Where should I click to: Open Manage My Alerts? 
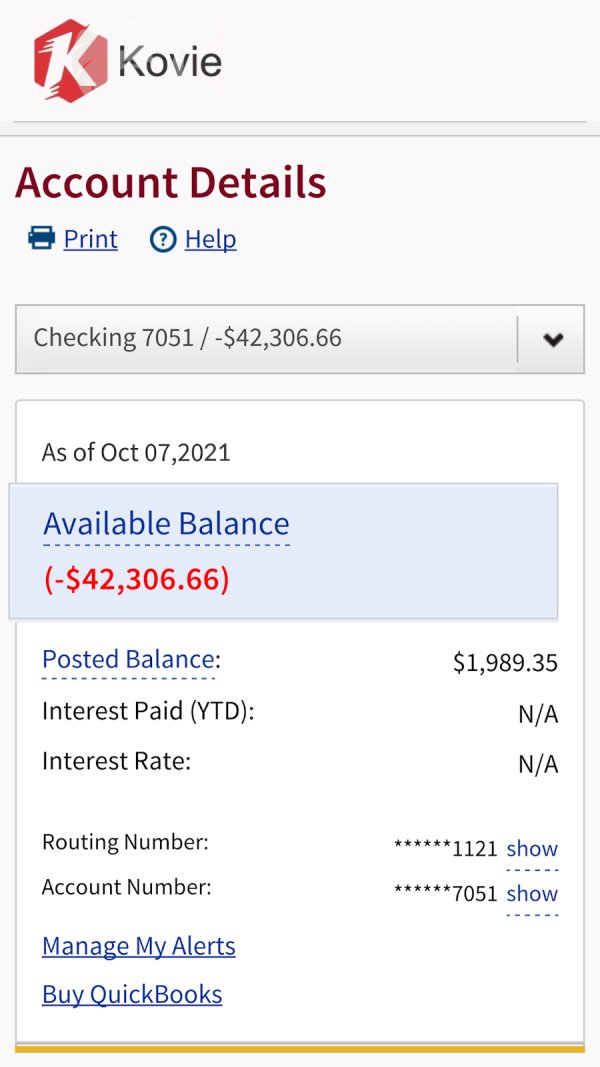[139, 946]
